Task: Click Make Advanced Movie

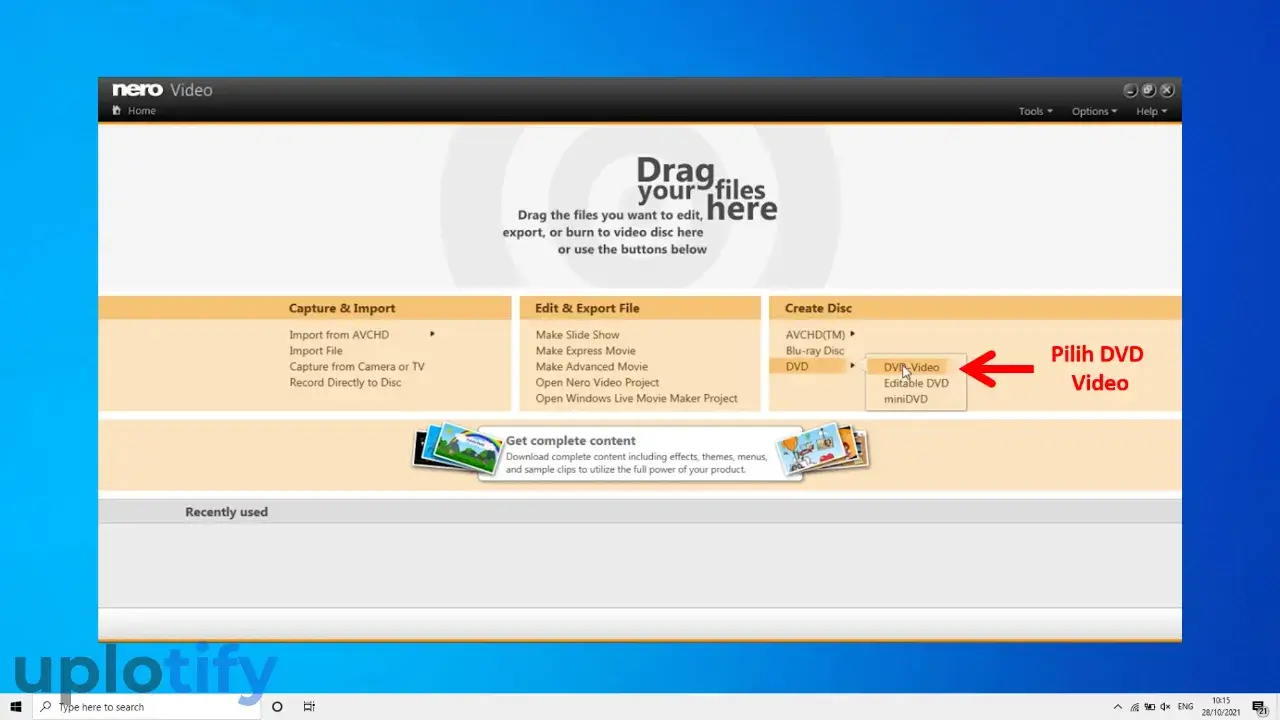Action: point(591,367)
